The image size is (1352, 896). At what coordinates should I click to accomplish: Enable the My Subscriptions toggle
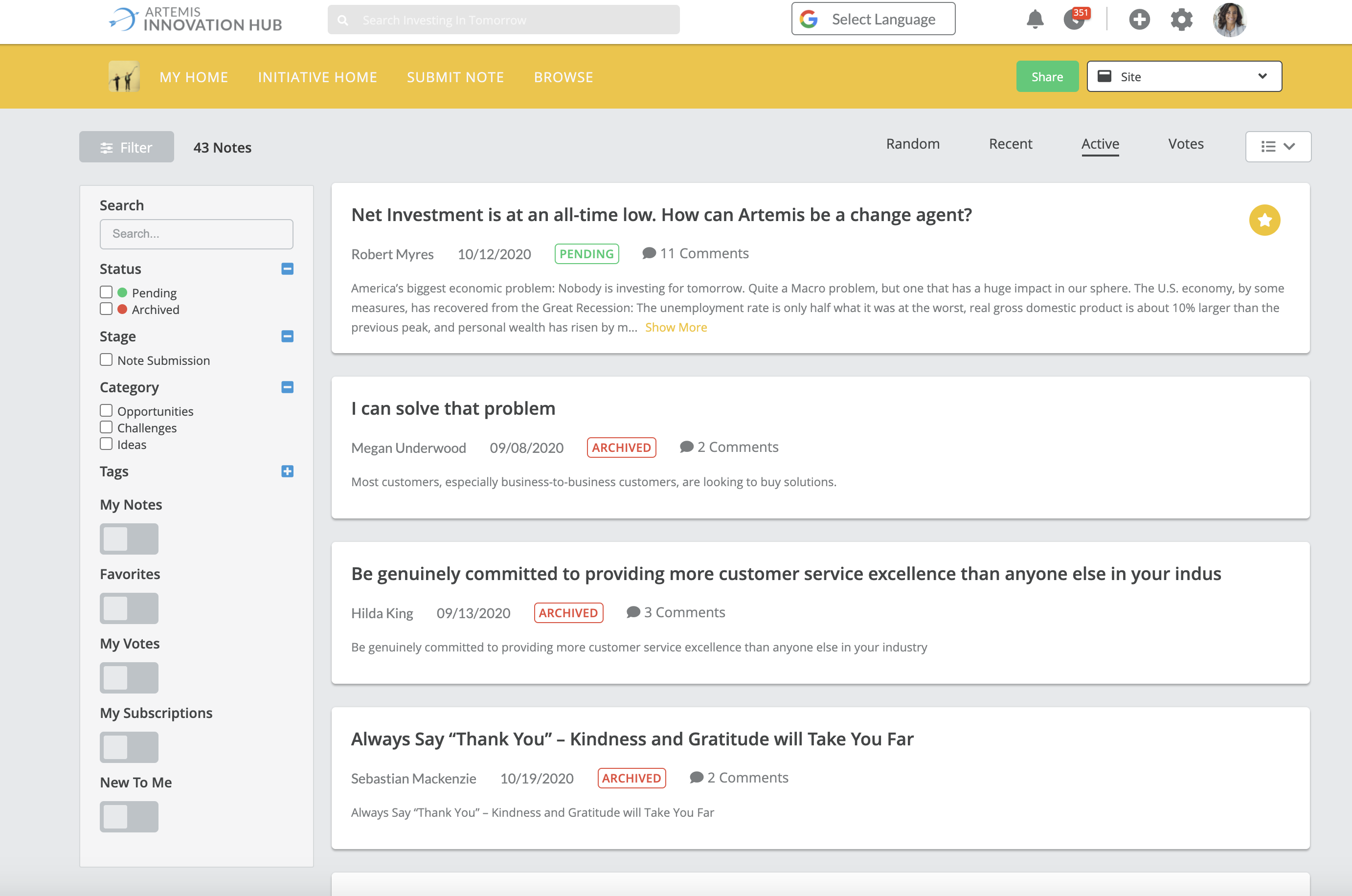click(129, 747)
